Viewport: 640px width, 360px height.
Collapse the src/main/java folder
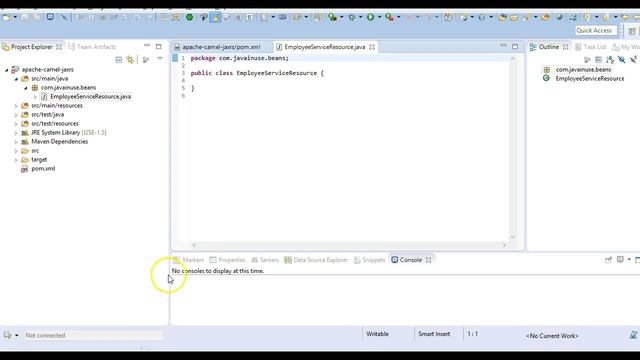click(16, 79)
